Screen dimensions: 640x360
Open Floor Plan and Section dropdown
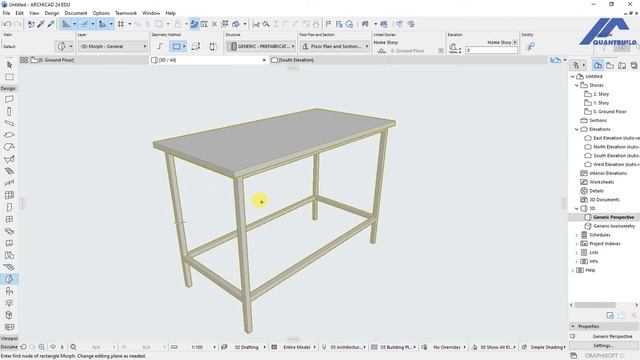335,47
